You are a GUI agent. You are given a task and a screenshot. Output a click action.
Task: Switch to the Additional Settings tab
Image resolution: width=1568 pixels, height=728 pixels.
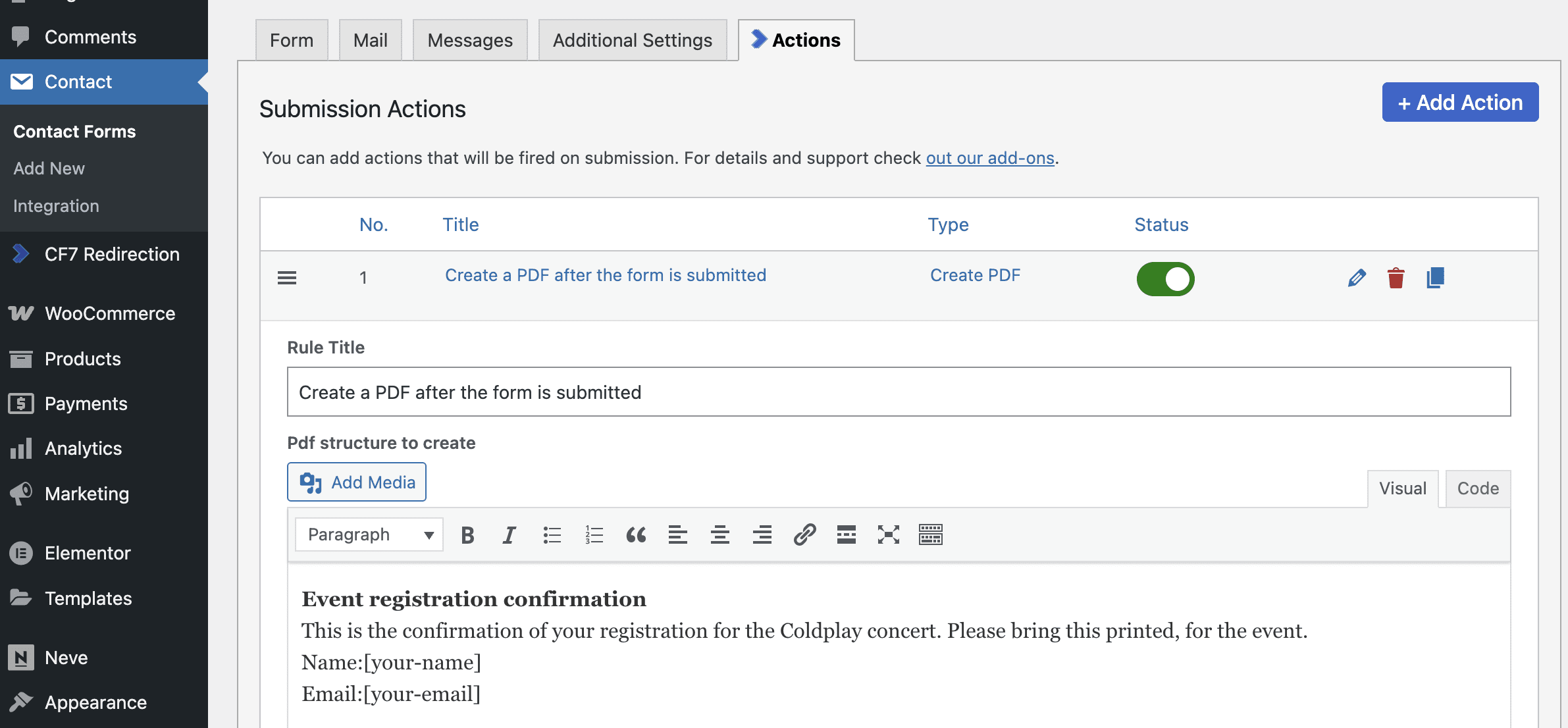pos(632,40)
